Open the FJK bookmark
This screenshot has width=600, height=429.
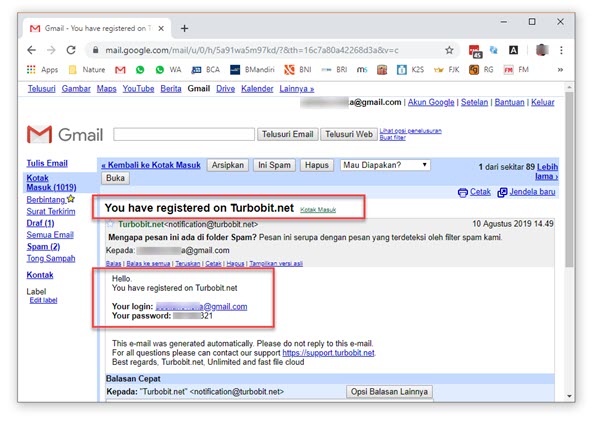pyautogui.click(x=446, y=70)
